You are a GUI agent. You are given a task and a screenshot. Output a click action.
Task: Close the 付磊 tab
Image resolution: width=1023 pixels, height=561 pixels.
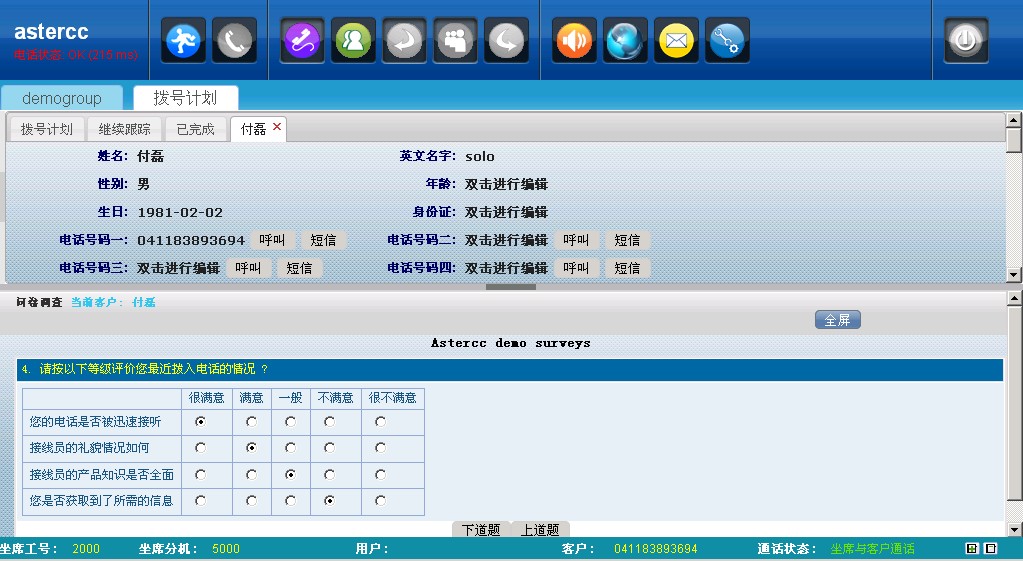pyautogui.click(x=277, y=127)
